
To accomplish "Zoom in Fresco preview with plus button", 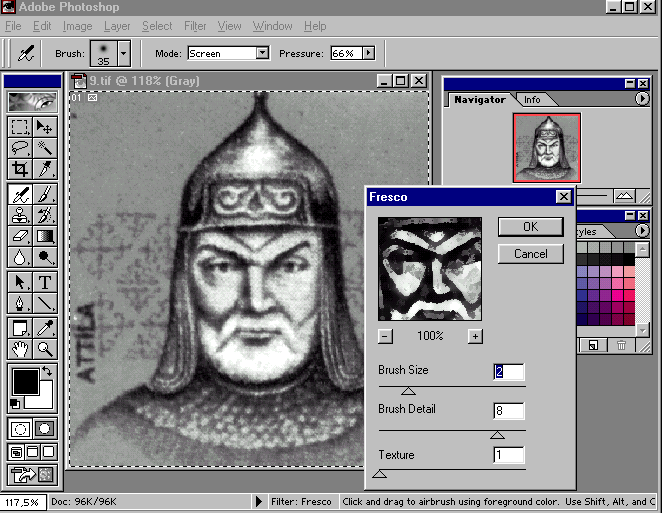I will [x=475, y=337].
